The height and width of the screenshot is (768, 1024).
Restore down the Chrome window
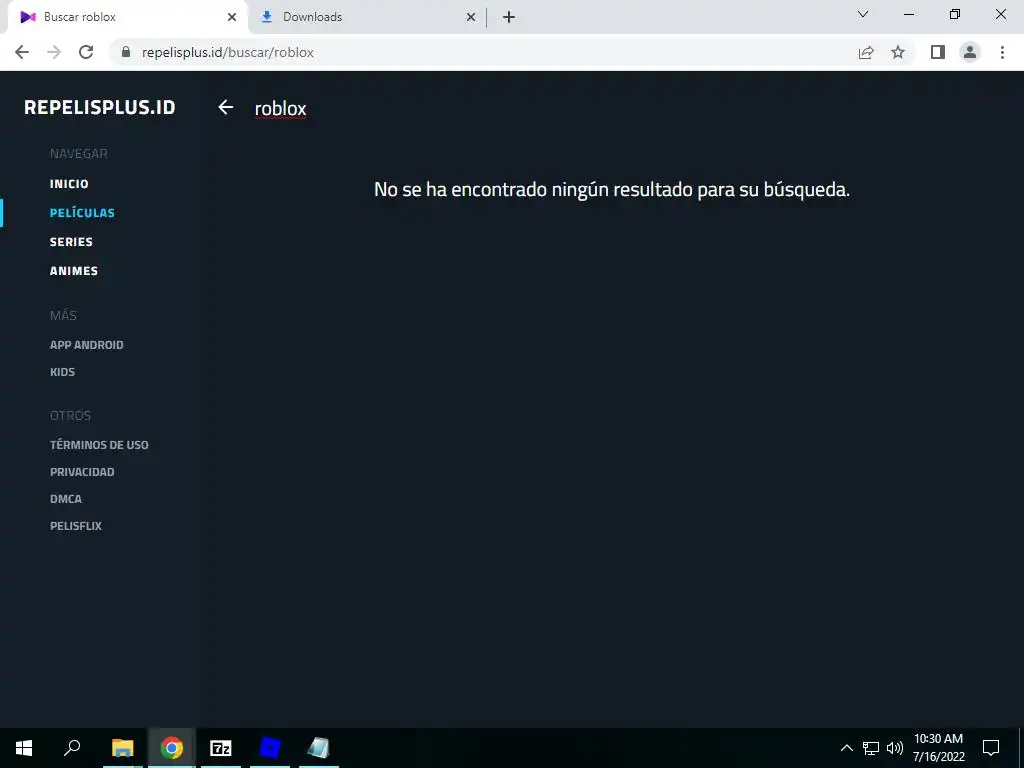coord(955,14)
